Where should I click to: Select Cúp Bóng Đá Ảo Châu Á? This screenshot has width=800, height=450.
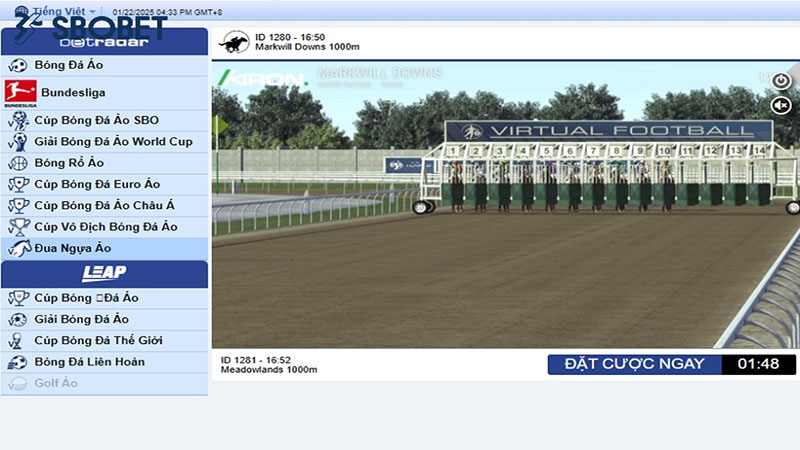point(105,206)
